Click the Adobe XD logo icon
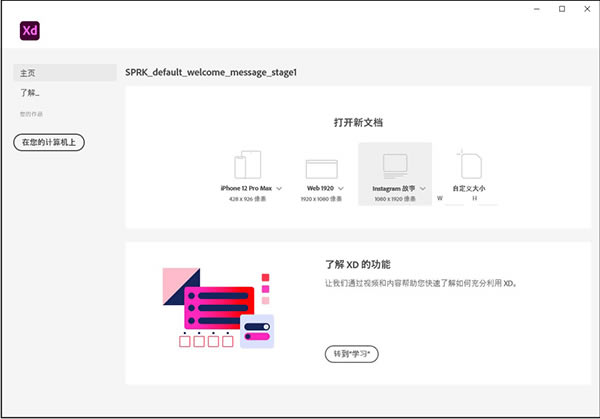The image size is (600, 419). pos(29,31)
